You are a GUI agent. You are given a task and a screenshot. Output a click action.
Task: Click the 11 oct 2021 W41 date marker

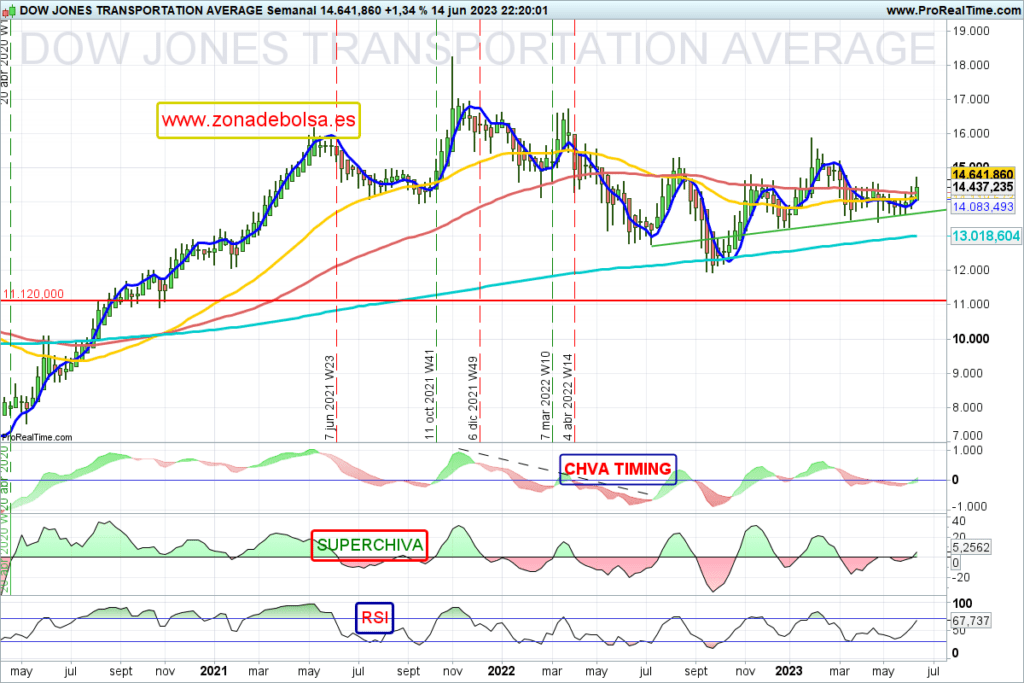[430, 395]
